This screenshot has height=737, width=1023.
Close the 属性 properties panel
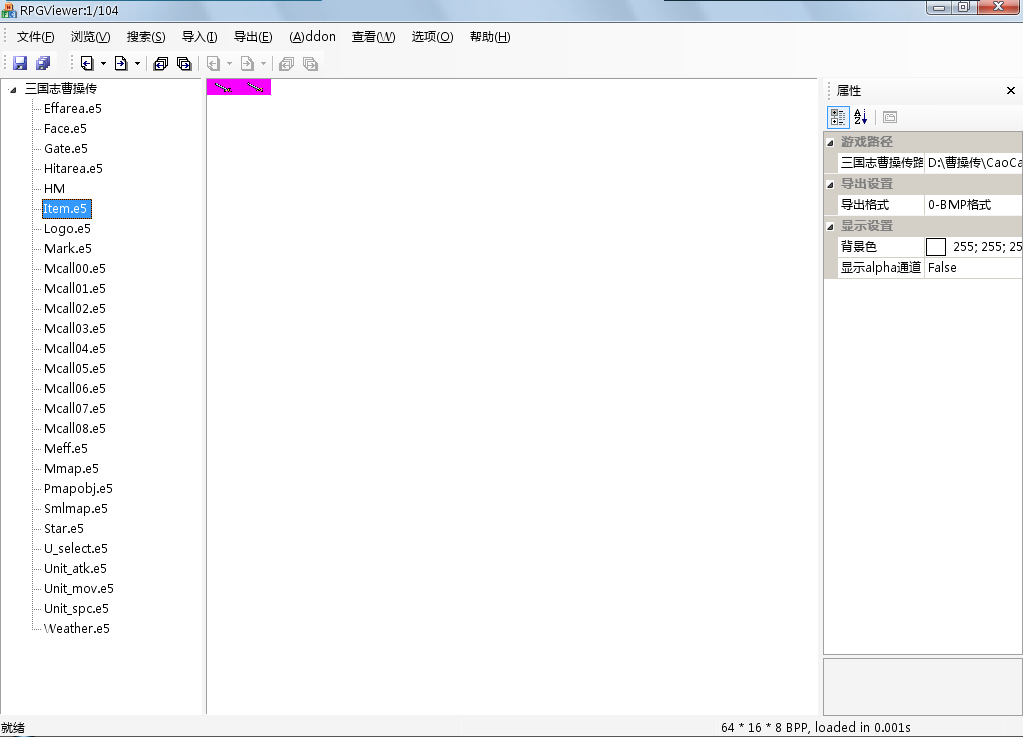click(1010, 91)
